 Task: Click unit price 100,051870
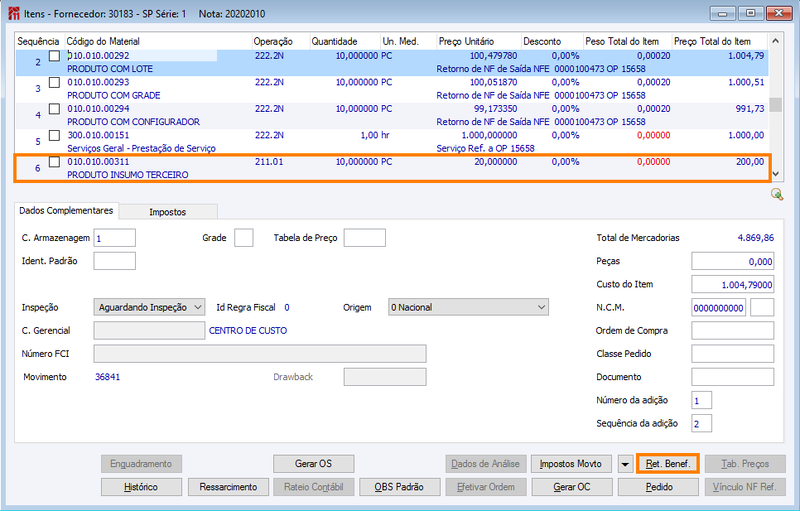click(x=493, y=82)
